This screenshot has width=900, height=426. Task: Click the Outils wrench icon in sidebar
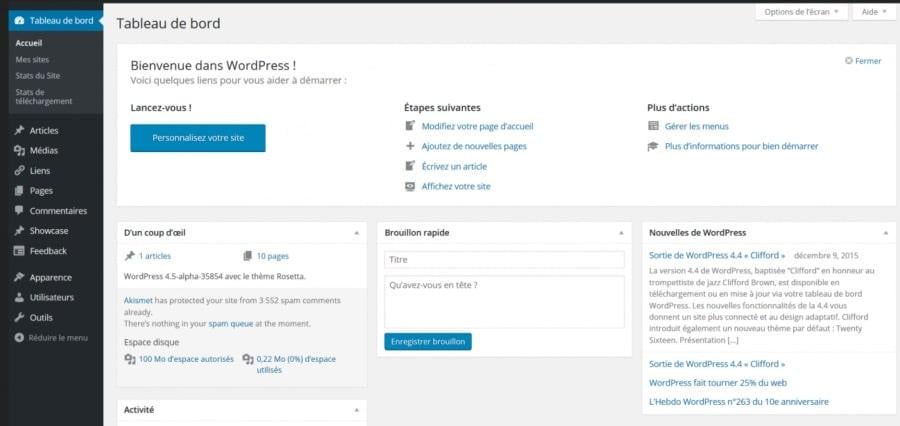(19, 317)
